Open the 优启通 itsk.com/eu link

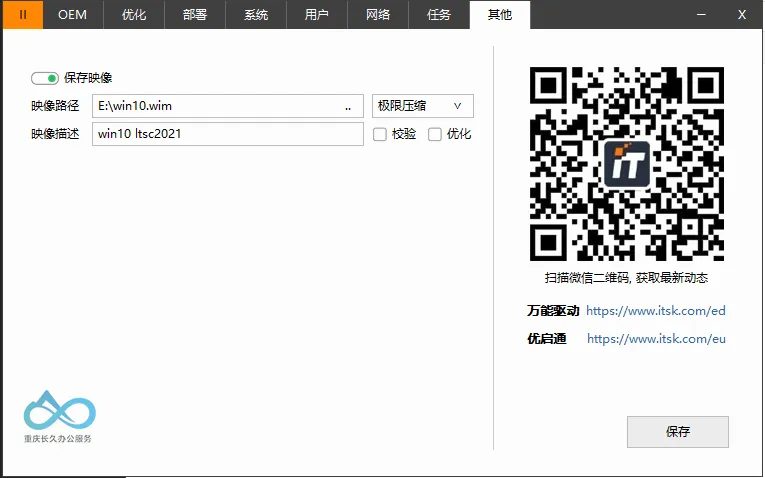click(656, 339)
